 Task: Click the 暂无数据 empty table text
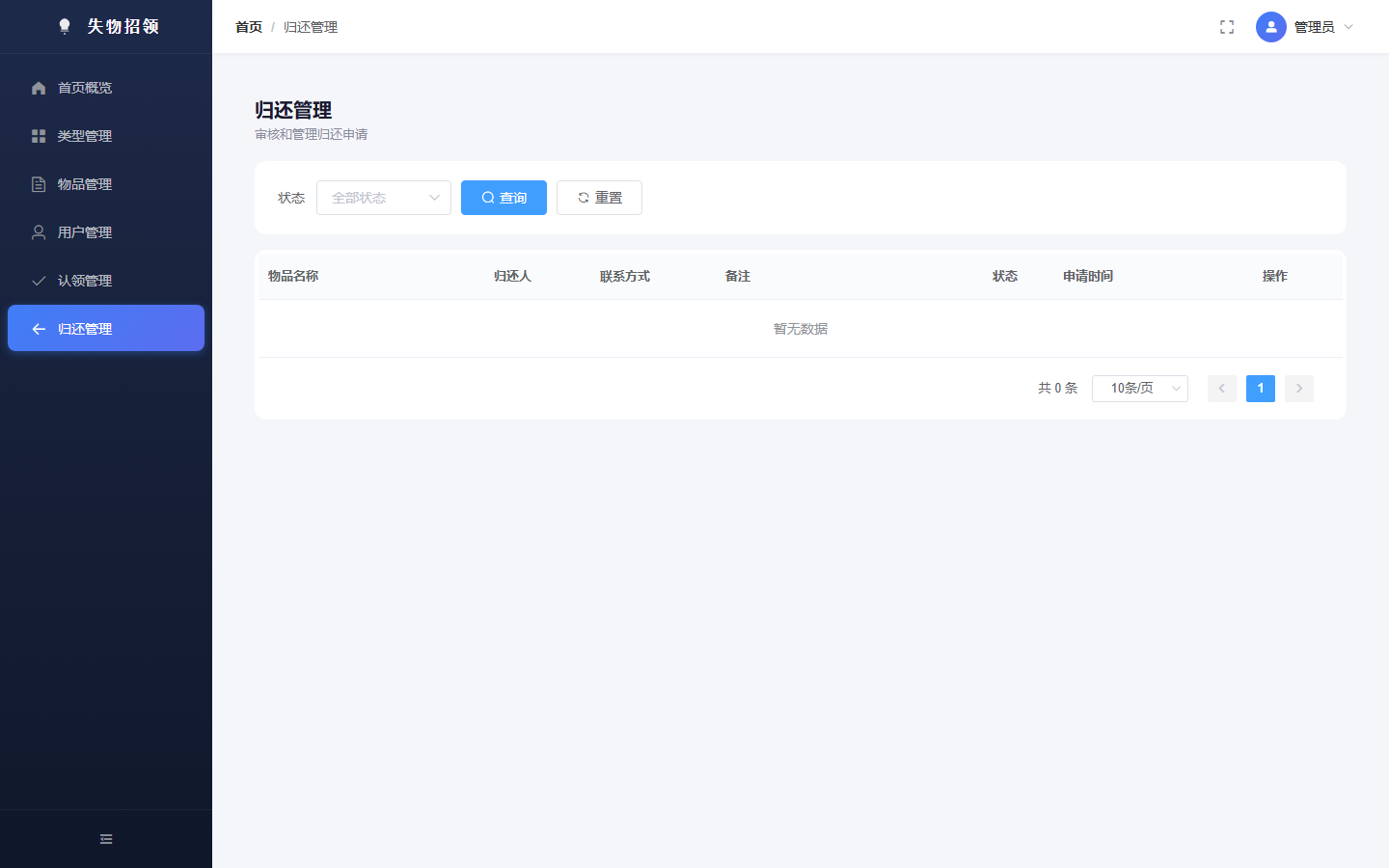[801, 329]
